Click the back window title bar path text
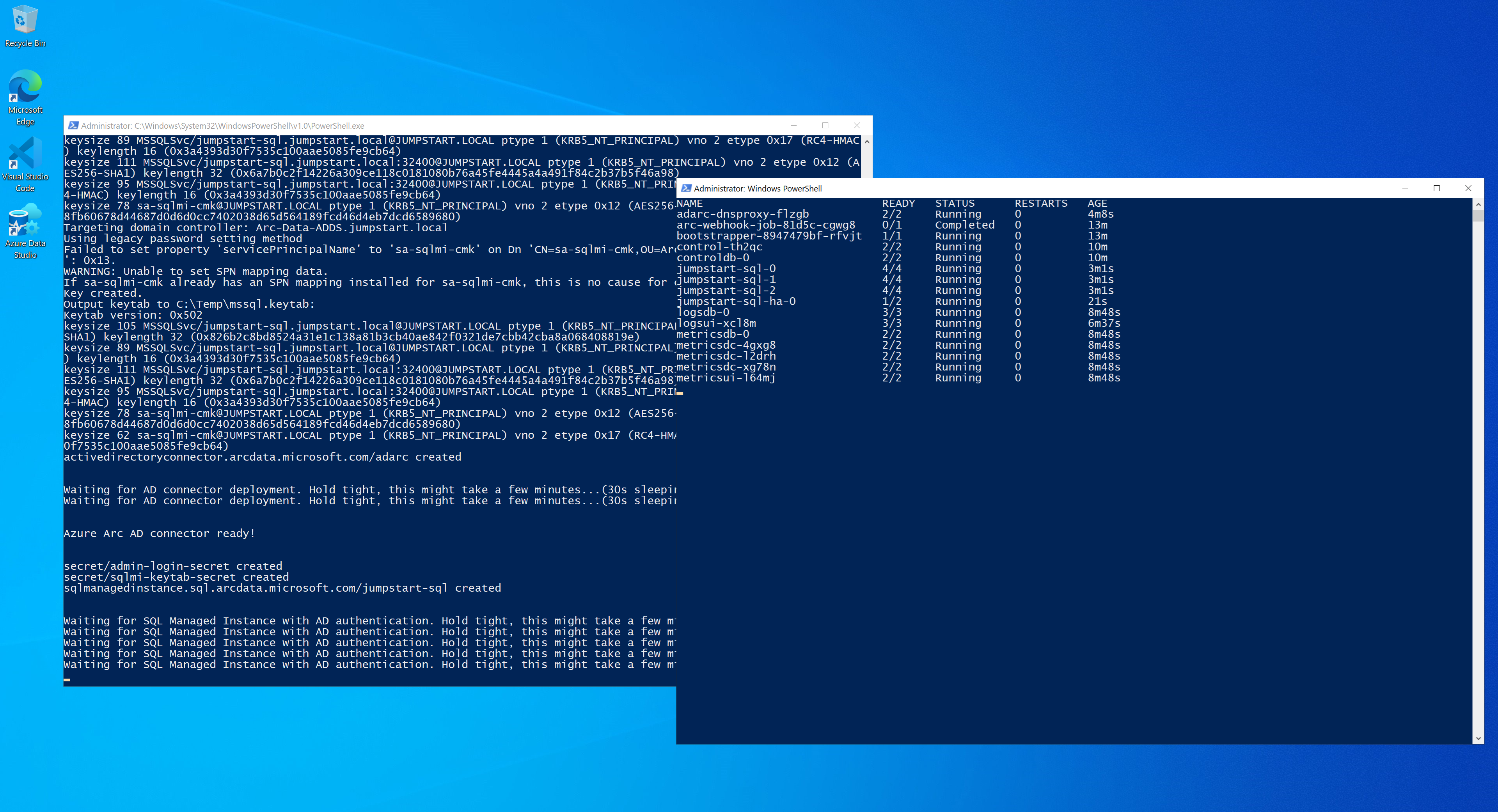Viewport: 1498px width, 812px height. pyautogui.click(x=223, y=126)
